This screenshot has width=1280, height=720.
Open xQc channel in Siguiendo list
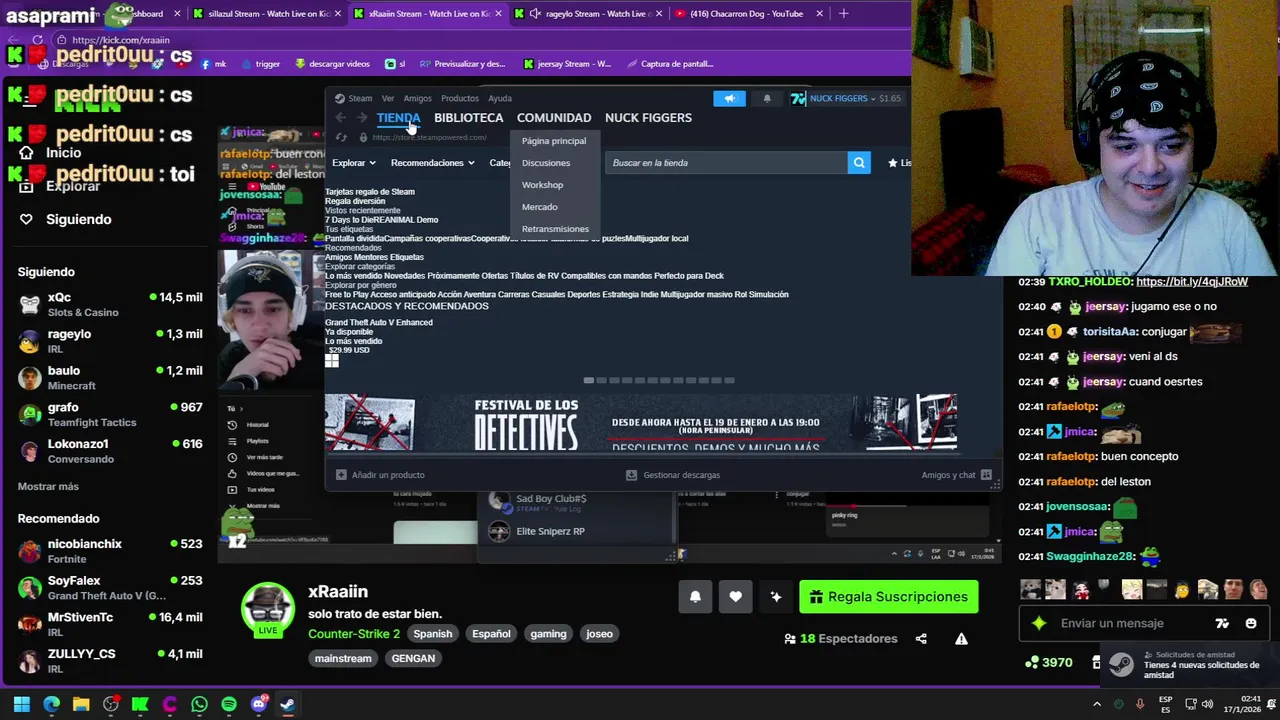pos(110,304)
